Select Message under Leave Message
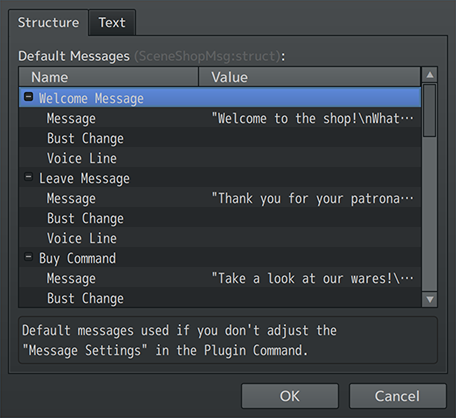 tap(220, 197)
